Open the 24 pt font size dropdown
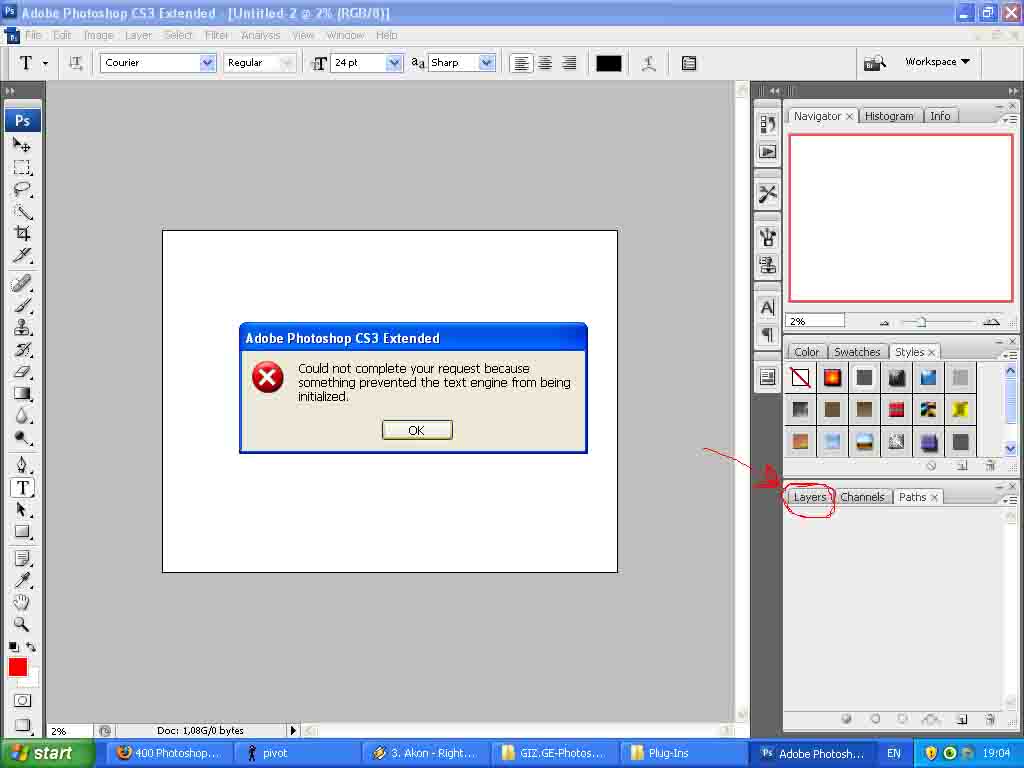Viewport: 1024px width, 768px height. click(393, 63)
